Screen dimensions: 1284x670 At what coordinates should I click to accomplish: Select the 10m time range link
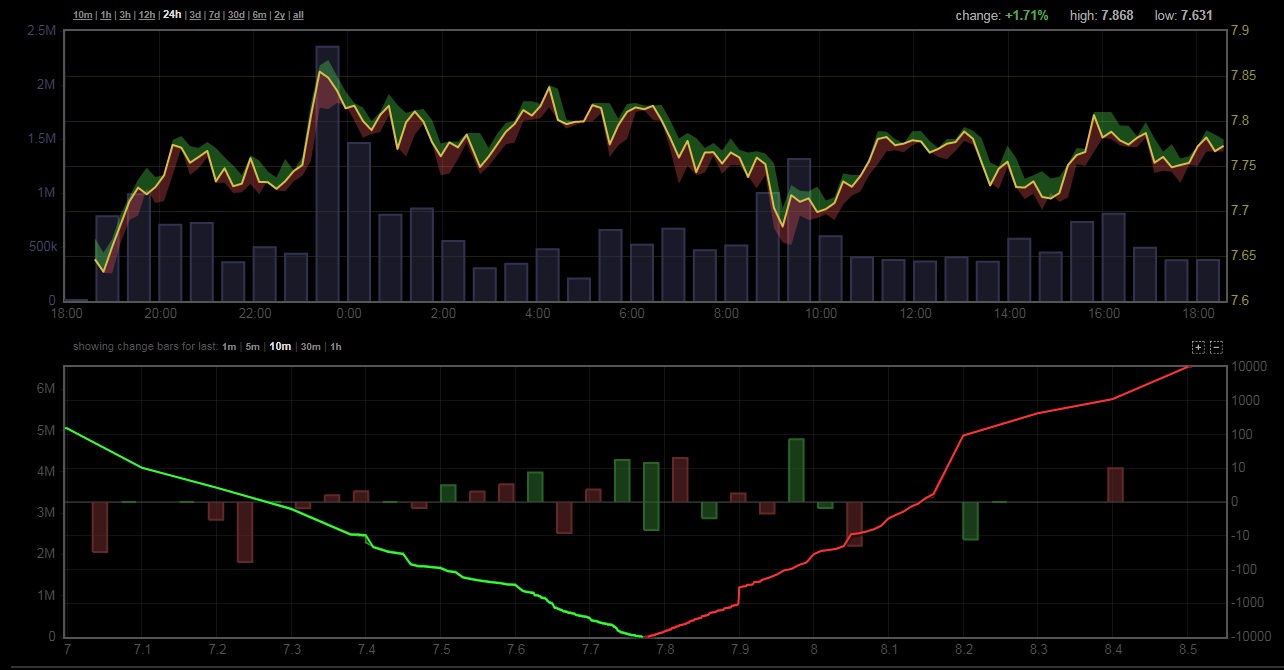pyautogui.click(x=82, y=15)
